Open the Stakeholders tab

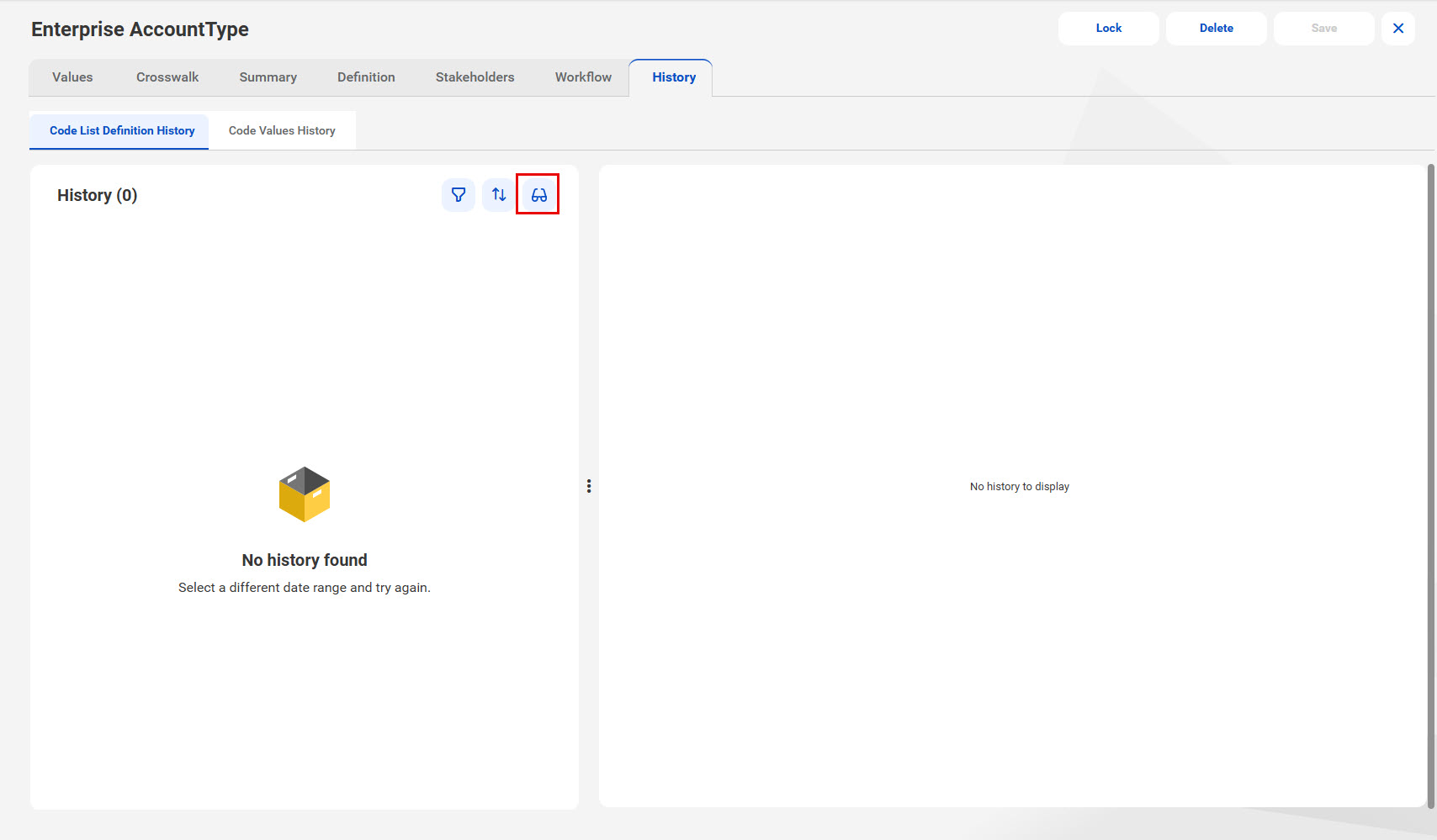tap(475, 77)
